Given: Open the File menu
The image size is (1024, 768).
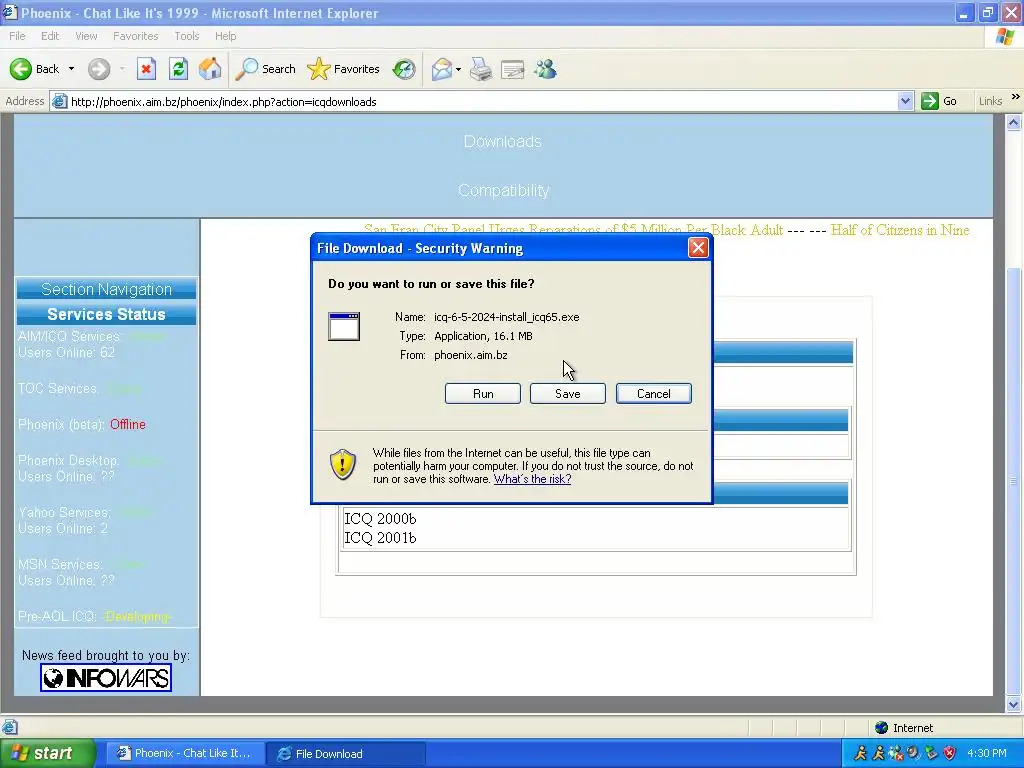Looking at the screenshot, I should 18,36.
